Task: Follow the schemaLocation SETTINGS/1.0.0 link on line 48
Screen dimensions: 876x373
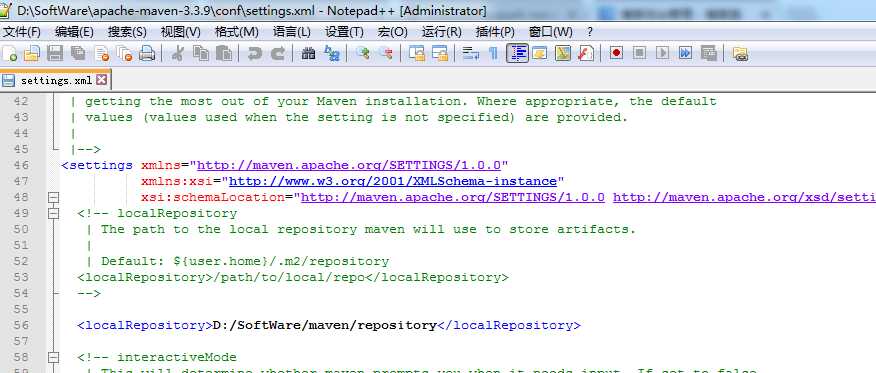Action: (x=453, y=197)
